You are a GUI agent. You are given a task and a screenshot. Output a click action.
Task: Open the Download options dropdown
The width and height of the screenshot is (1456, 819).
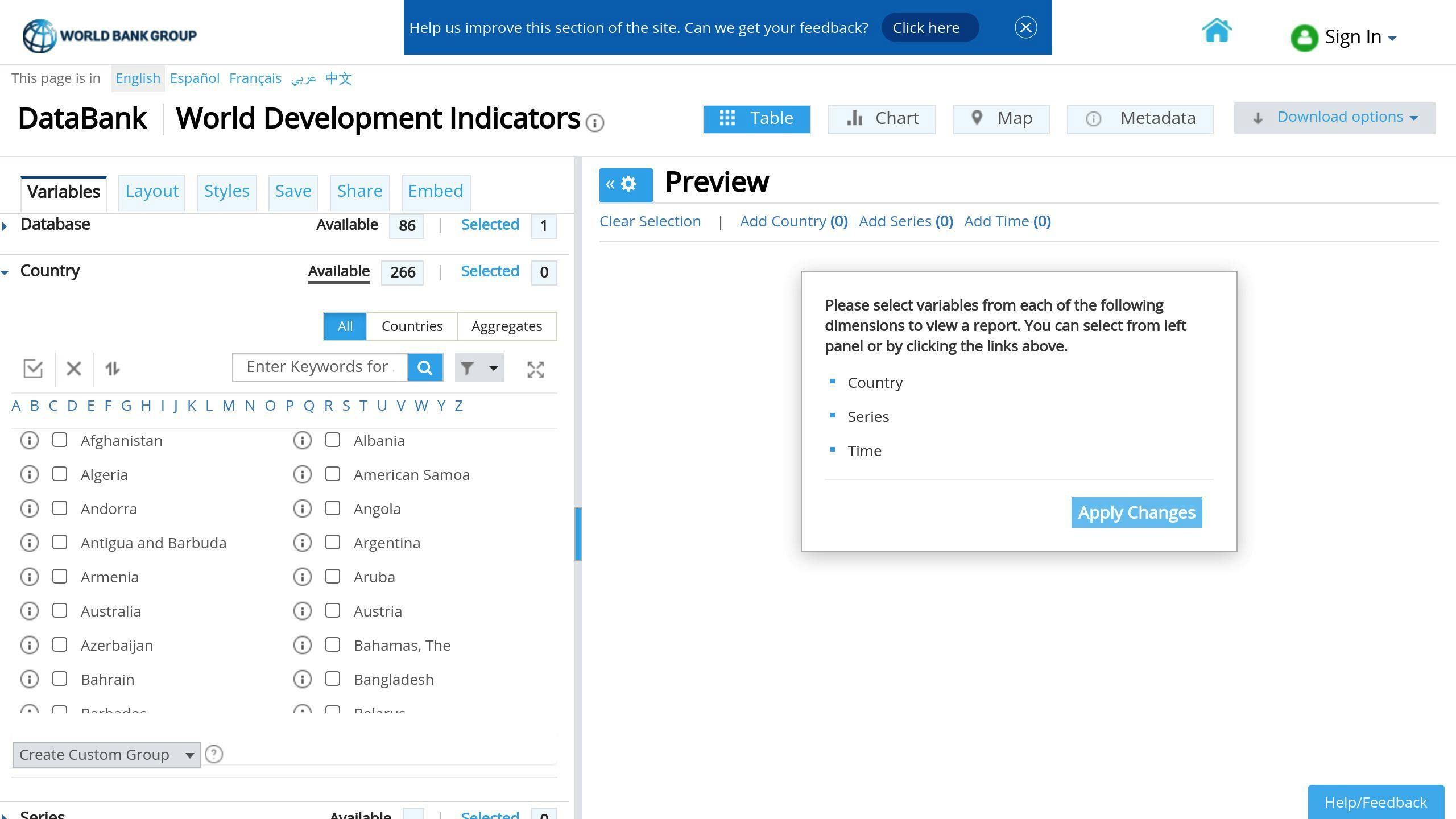(x=1334, y=118)
